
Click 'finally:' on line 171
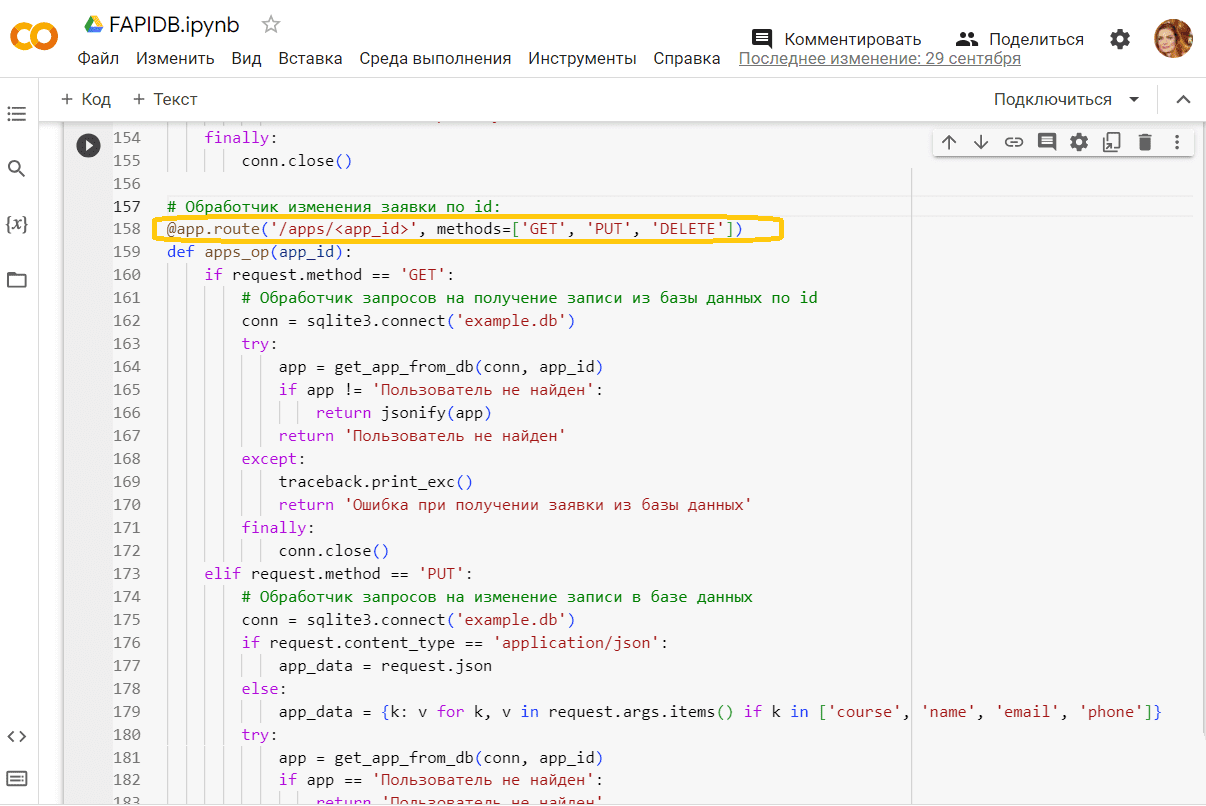pos(278,527)
